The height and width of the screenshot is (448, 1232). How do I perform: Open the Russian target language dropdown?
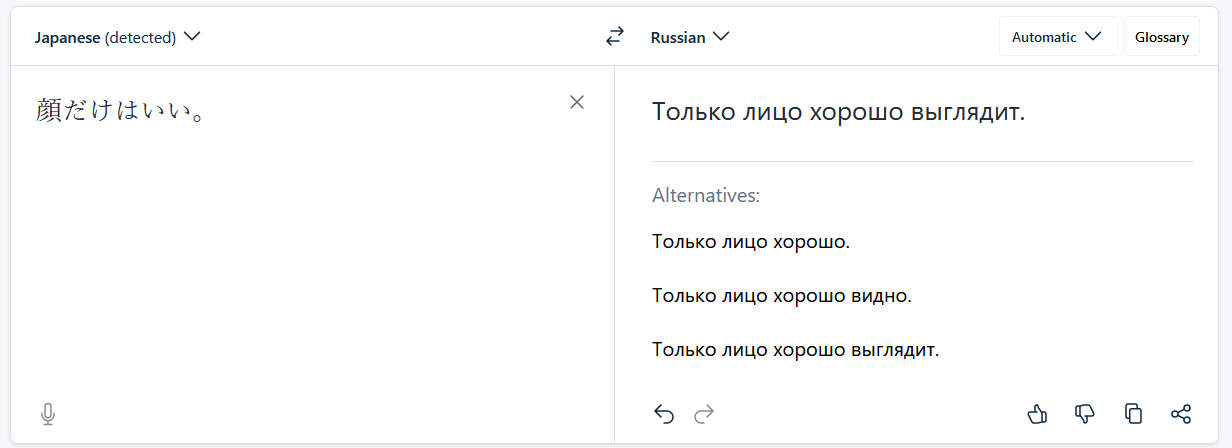pyautogui.click(x=690, y=37)
